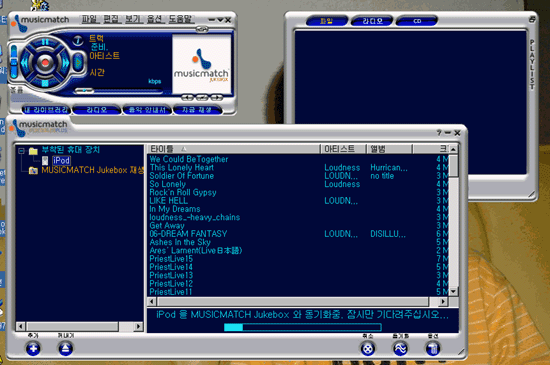Click the small pill button above album art
550x365 pixels.
pos(202,30)
